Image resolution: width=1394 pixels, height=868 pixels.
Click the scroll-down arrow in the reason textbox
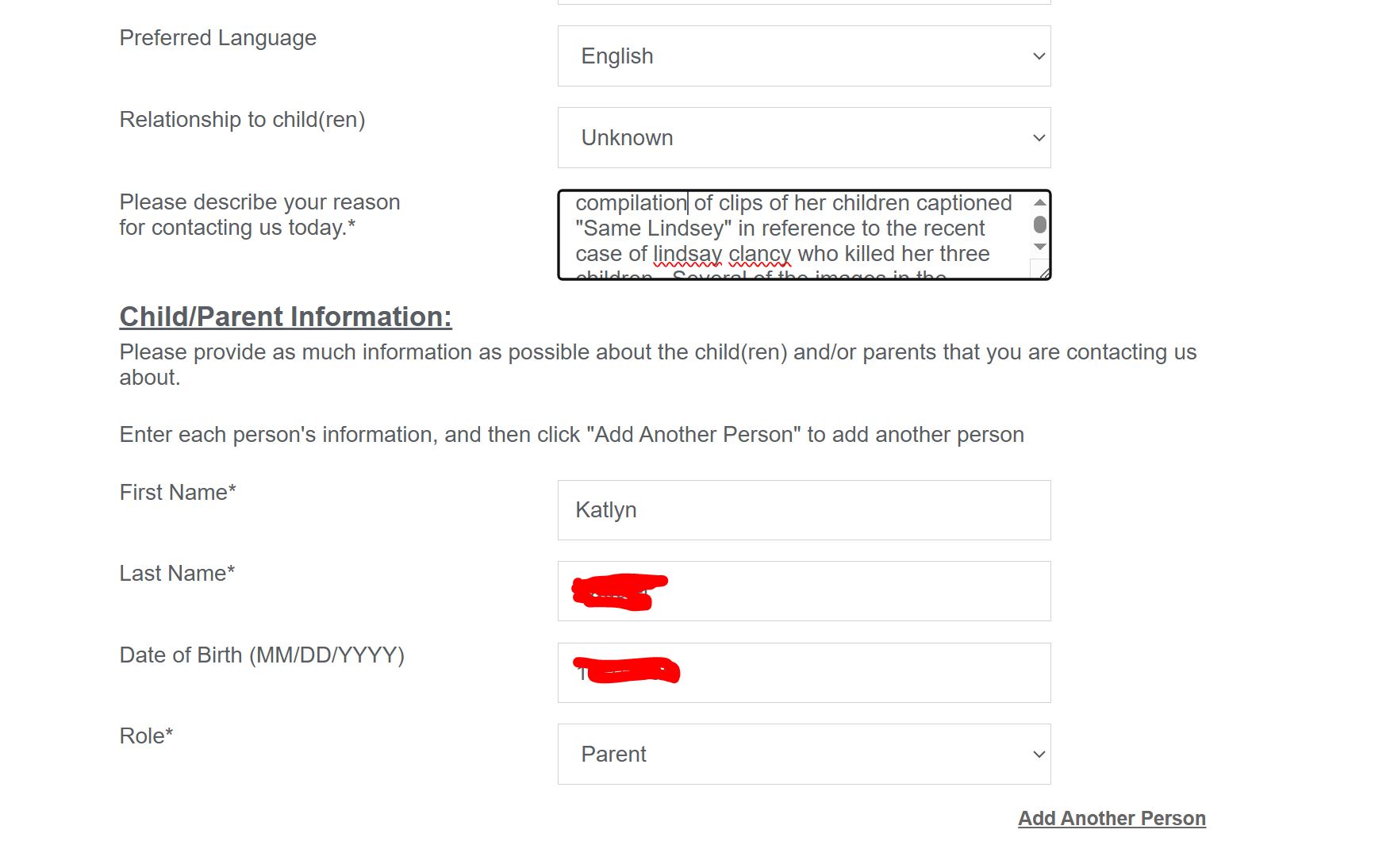tap(1039, 247)
